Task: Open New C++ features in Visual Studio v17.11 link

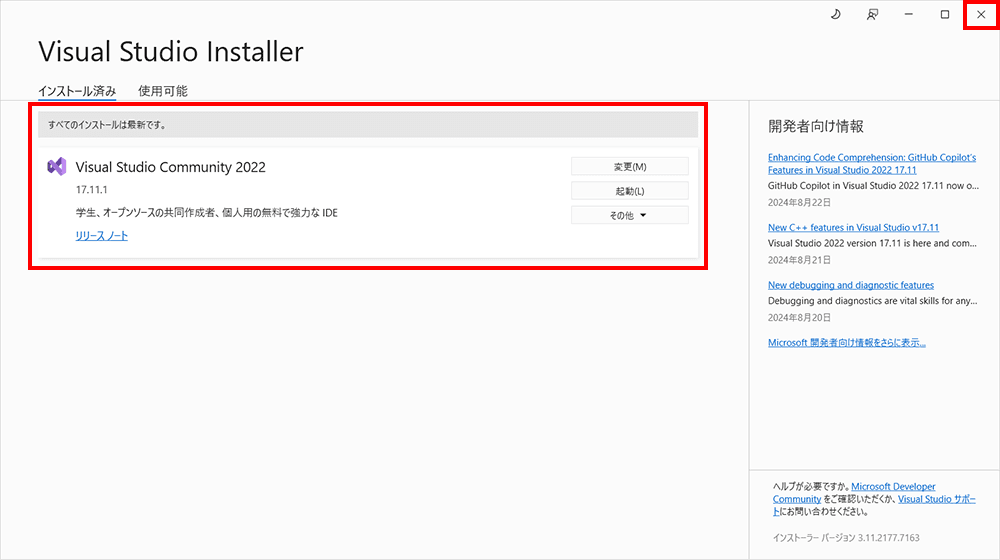Action: click(853, 227)
